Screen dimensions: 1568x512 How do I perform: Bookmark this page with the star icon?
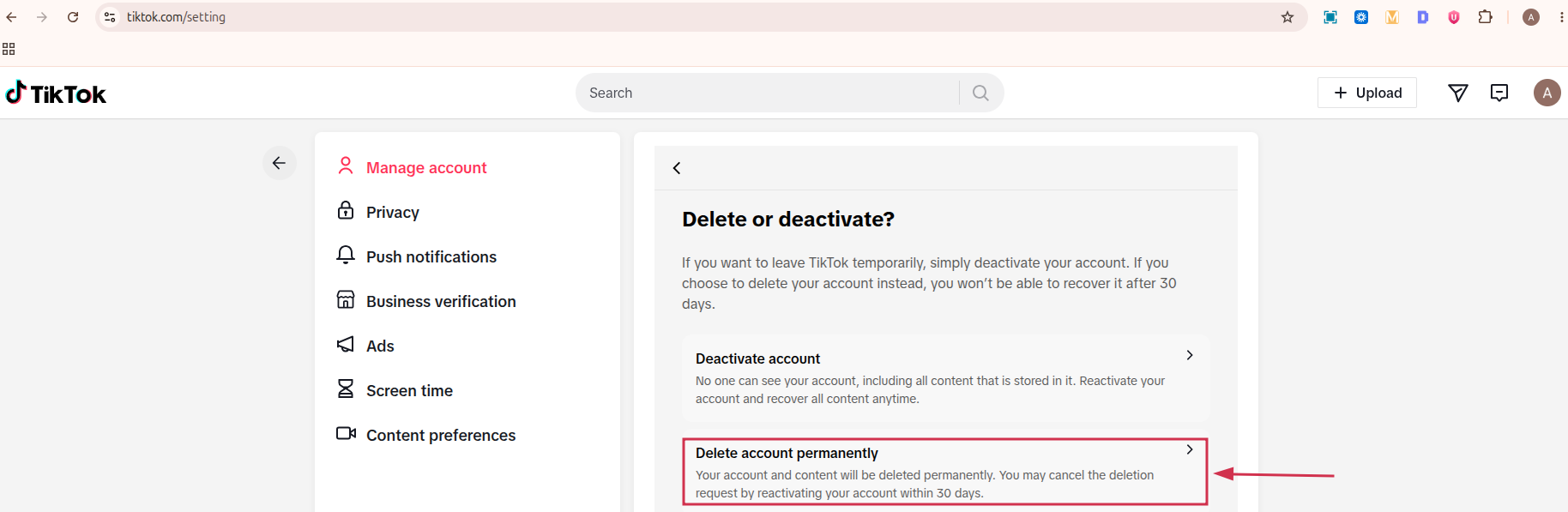[1288, 17]
